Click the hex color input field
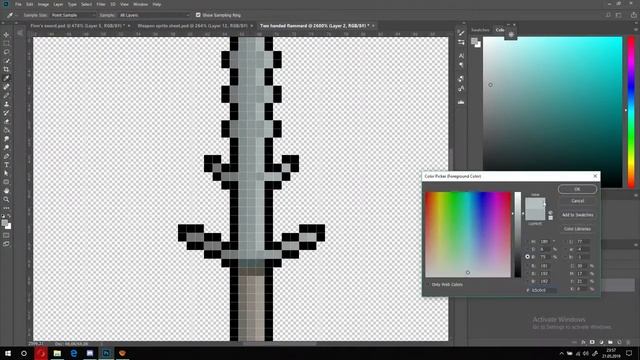The width and height of the screenshot is (640, 360). [544, 290]
